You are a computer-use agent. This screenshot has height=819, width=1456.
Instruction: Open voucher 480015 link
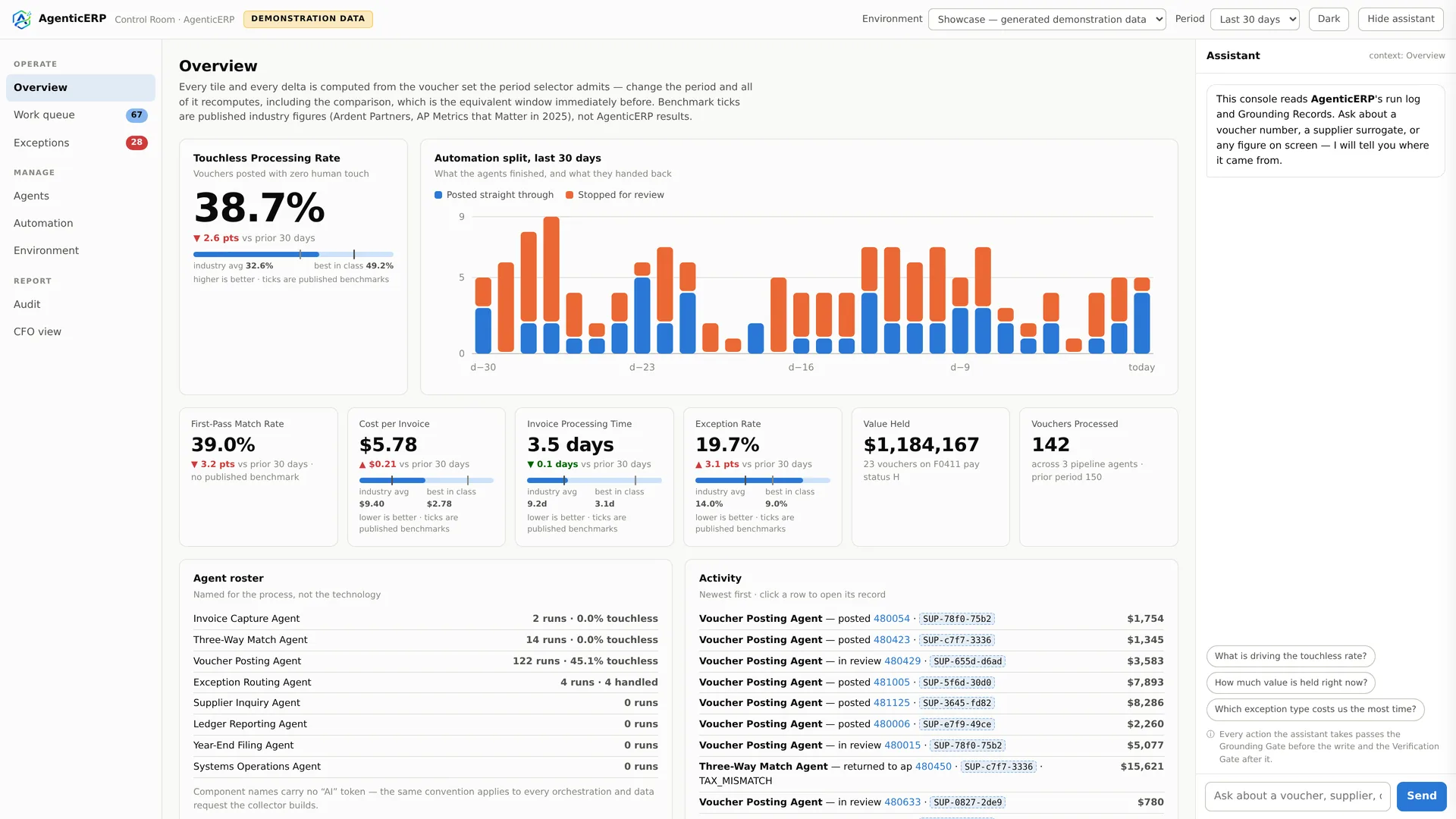coord(902,745)
